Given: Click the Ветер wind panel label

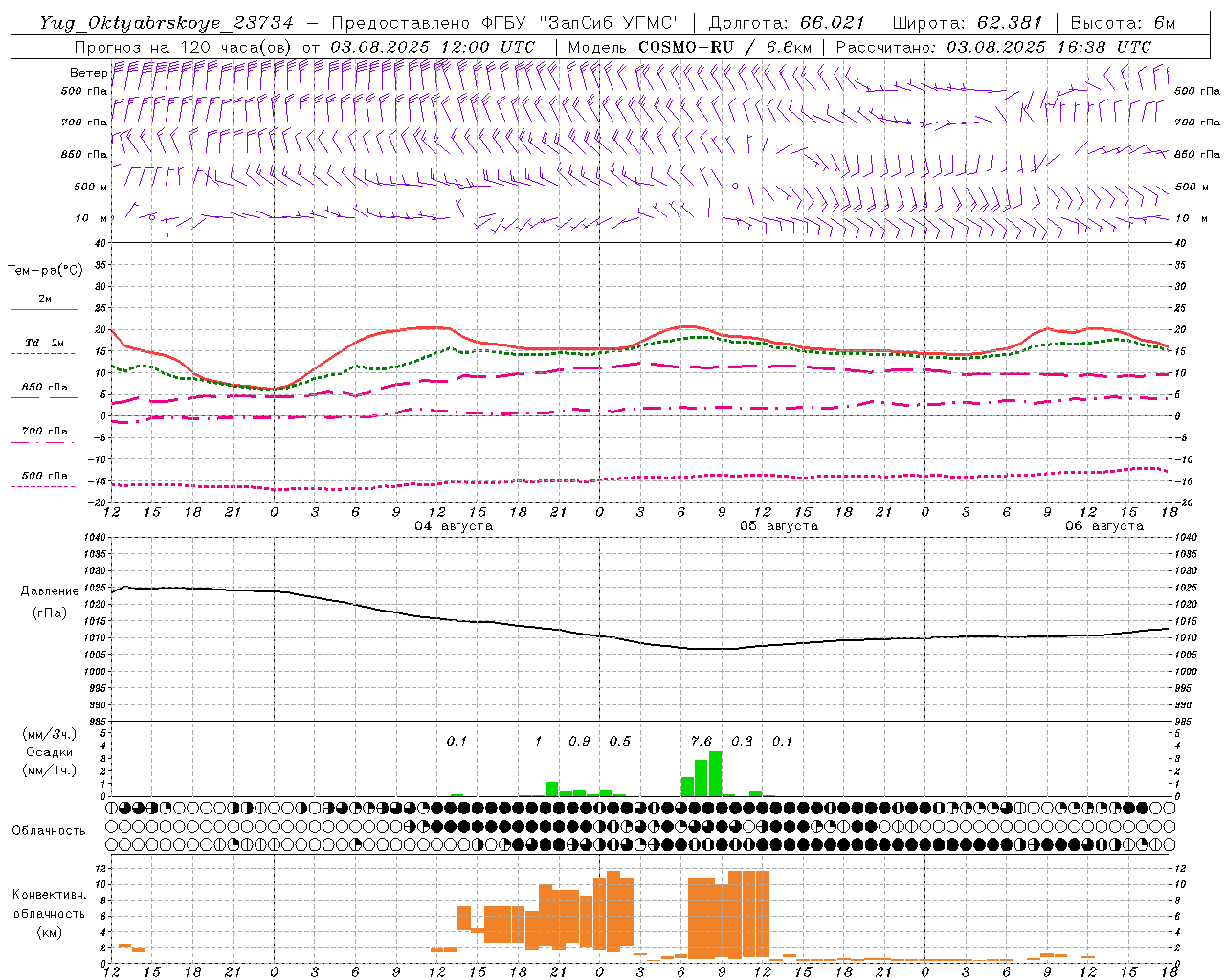Looking at the screenshot, I should point(88,73).
